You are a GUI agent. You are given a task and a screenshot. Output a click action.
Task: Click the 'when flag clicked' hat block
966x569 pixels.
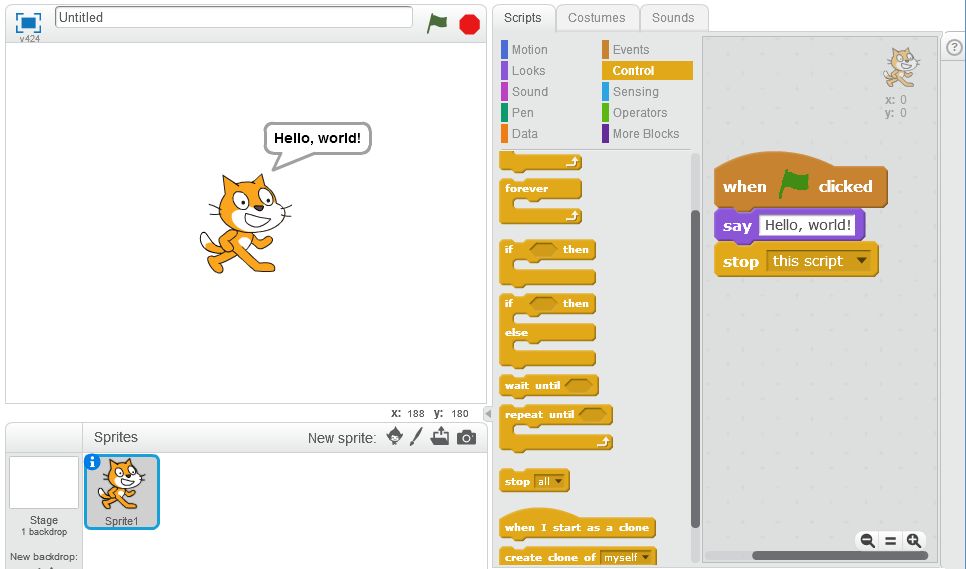click(800, 186)
